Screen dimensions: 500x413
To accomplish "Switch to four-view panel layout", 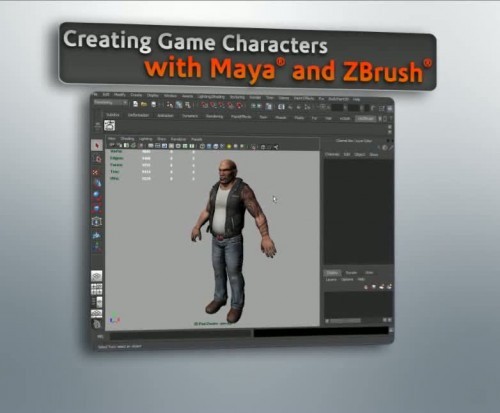I will pyautogui.click(x=97, y=289).
